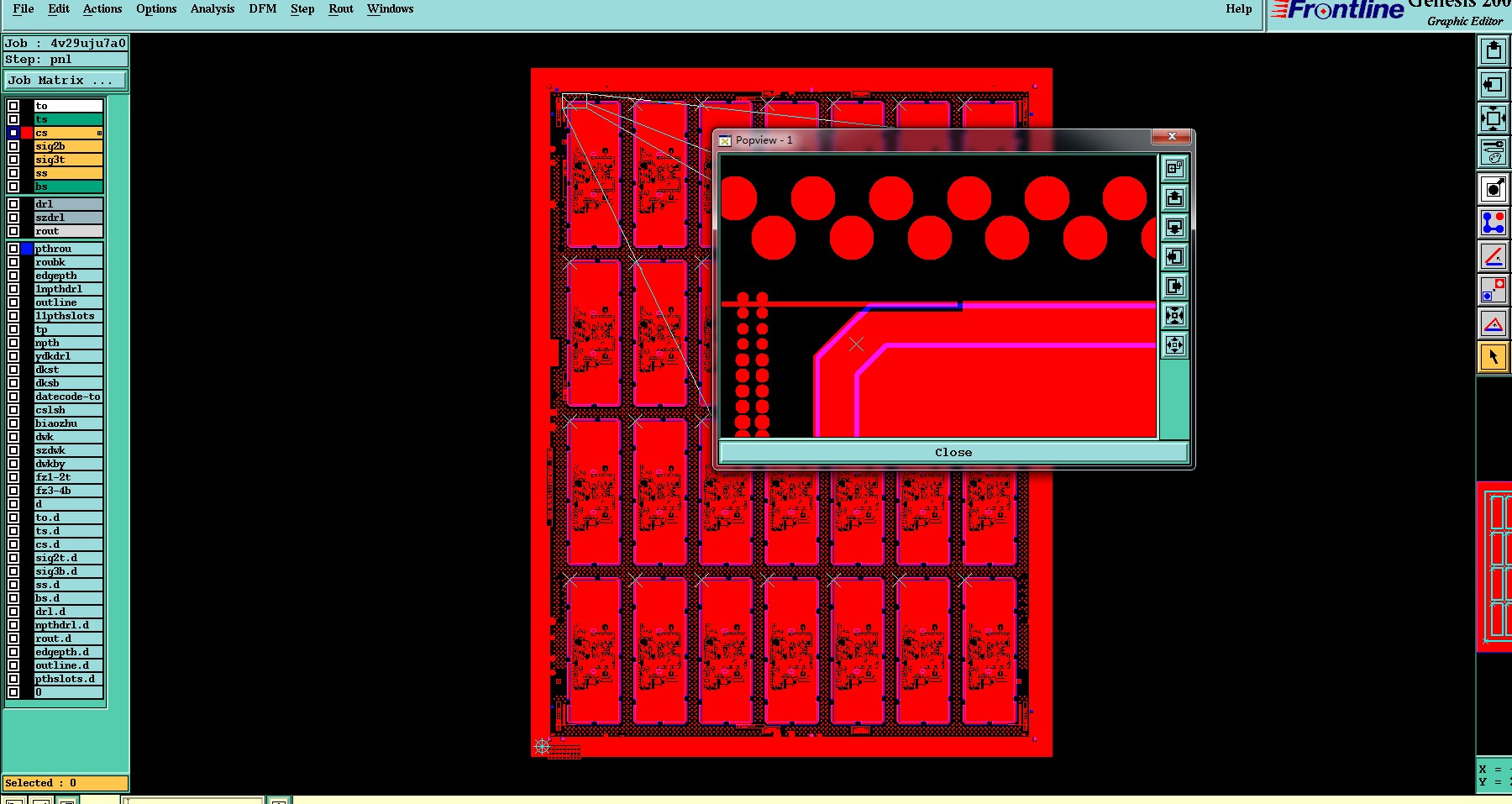
Task: Select the triangle snap tool icon
Action: coord(1494,323)
